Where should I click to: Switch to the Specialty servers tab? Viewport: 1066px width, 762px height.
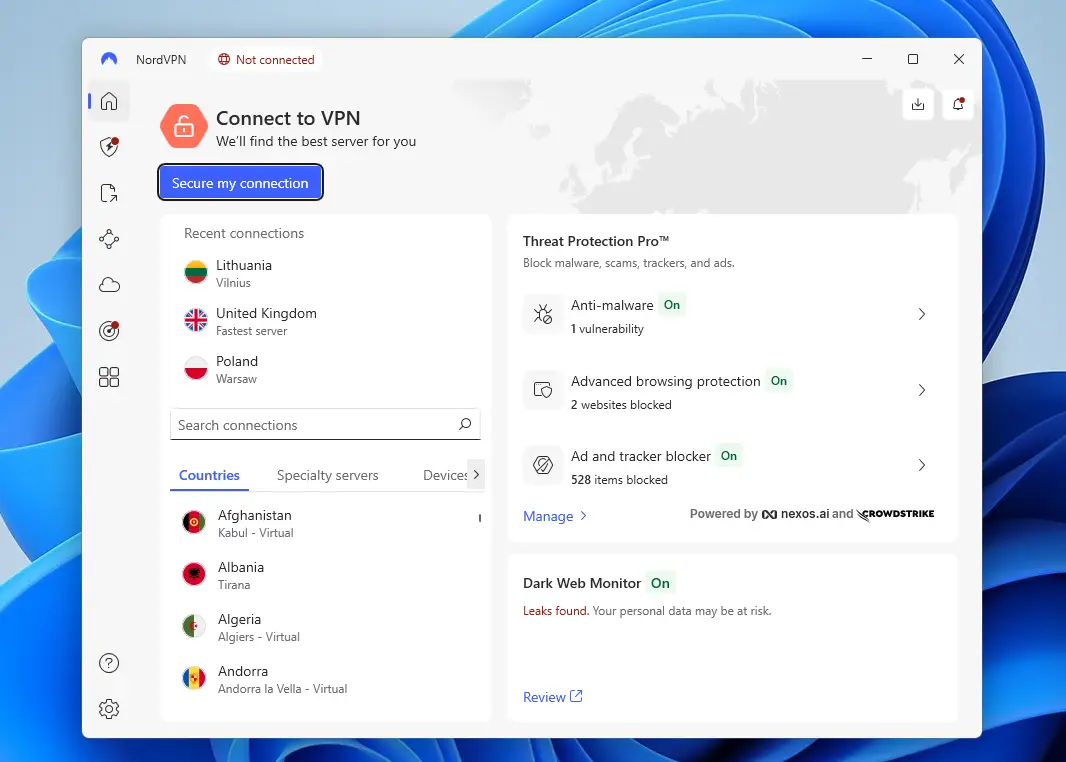[x=328, y=475]
